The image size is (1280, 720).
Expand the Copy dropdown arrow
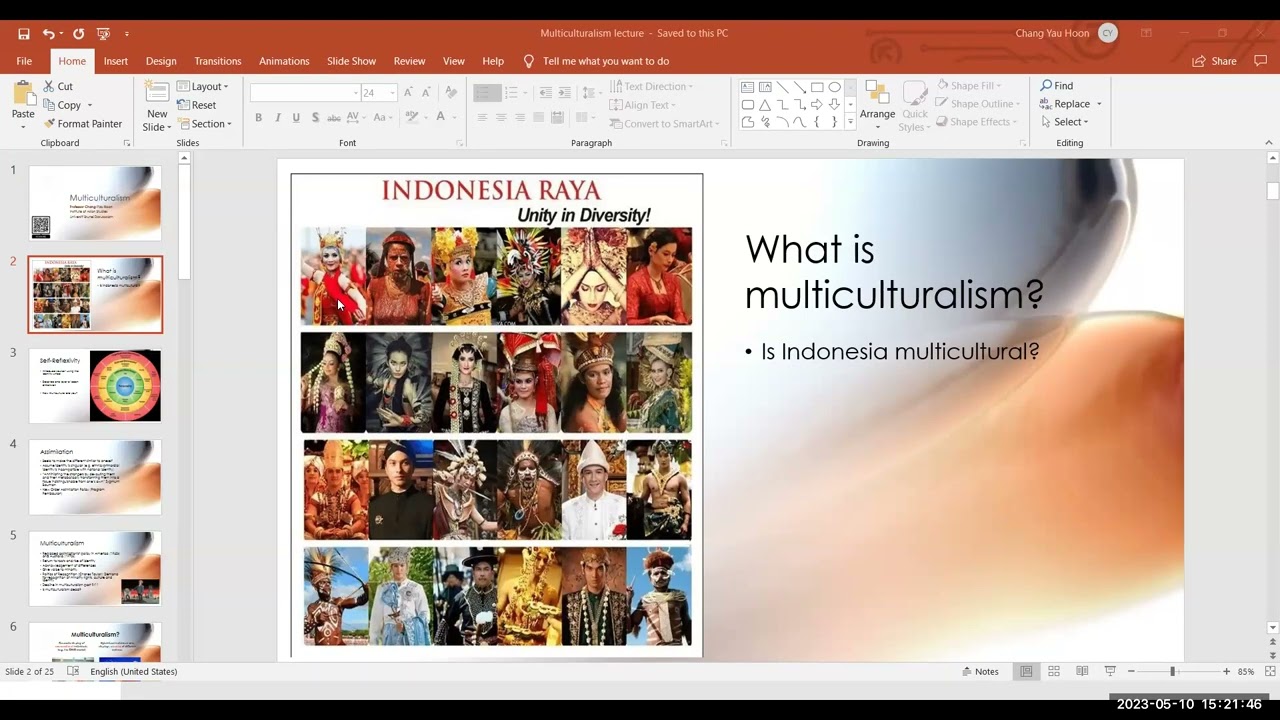[89, 105]
